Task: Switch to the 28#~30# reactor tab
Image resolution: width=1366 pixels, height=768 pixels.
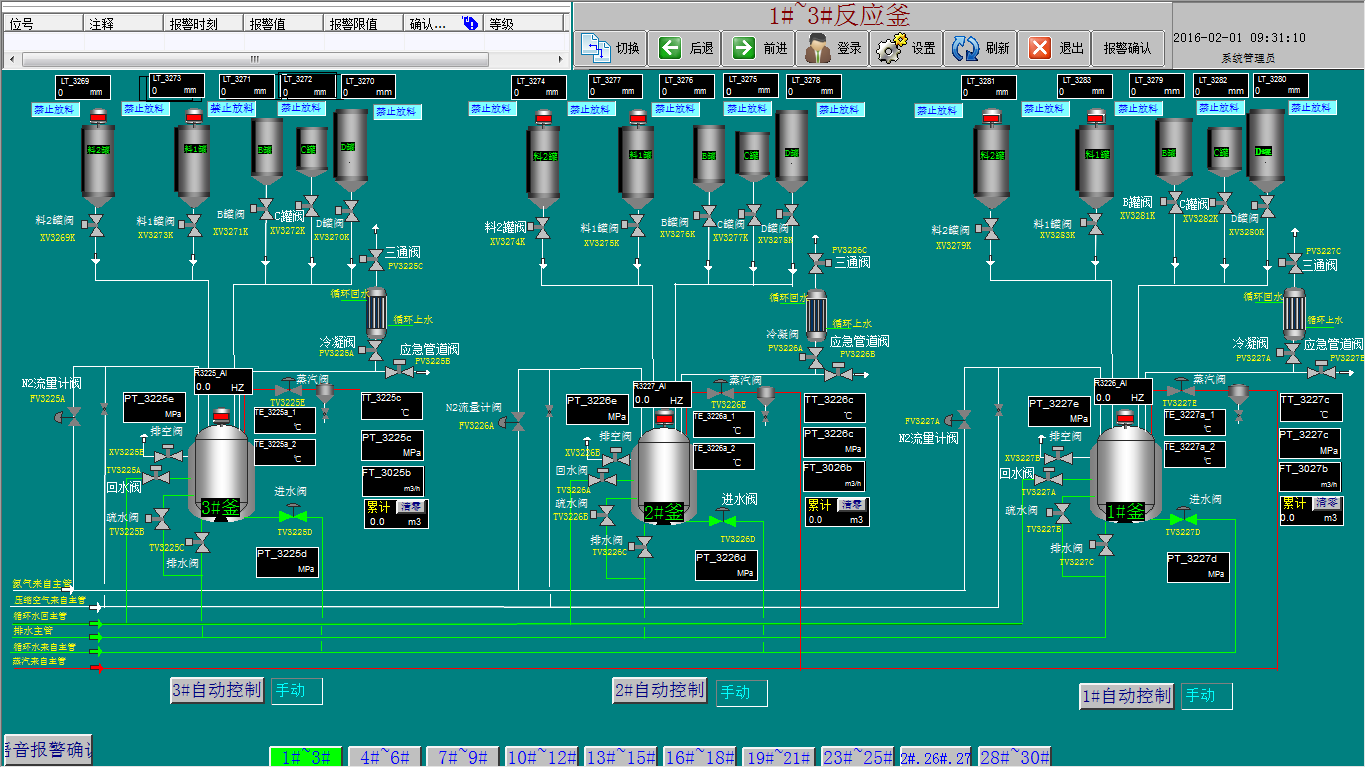Action: [1015, 757]
